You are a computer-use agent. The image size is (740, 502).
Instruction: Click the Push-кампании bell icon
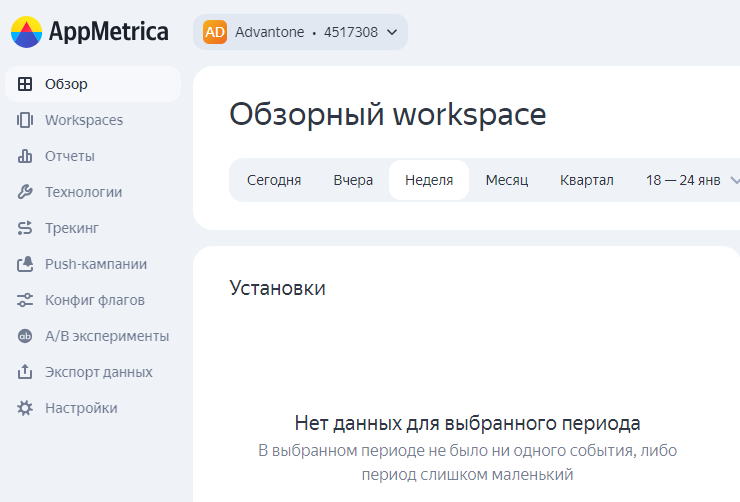click(x=25, y=264)
